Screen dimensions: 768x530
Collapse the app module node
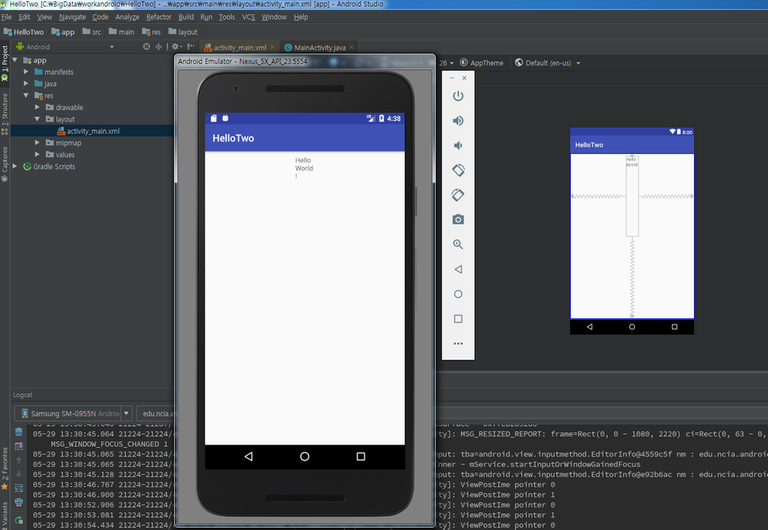point(15,60)
